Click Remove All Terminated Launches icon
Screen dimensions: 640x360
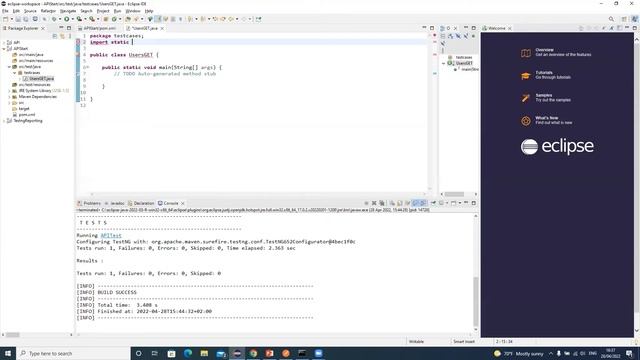(382, 203)
